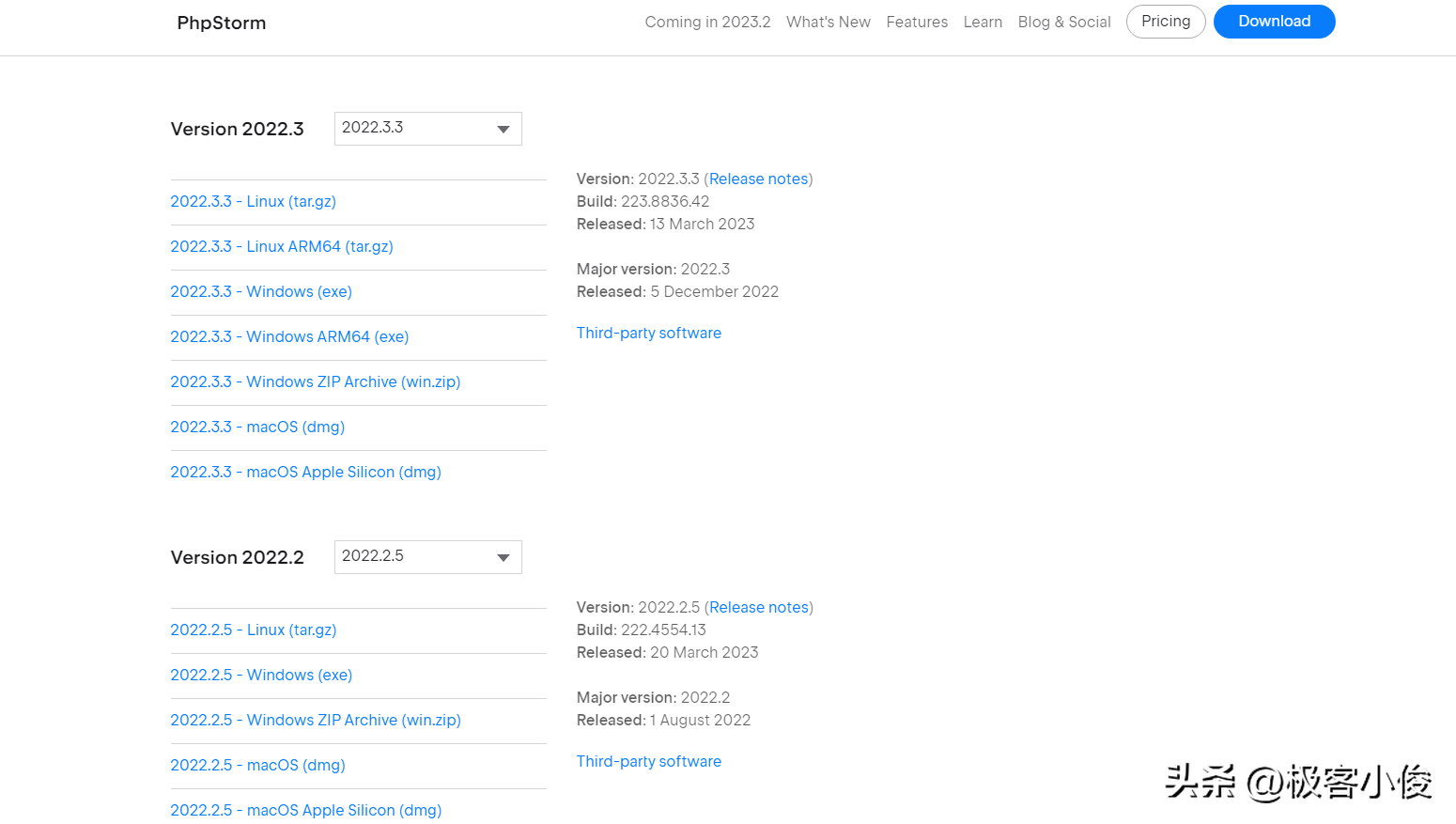Click Major version 2022.3 text
The height and width of the screenshot is (824, 1456).
(653, 269)
